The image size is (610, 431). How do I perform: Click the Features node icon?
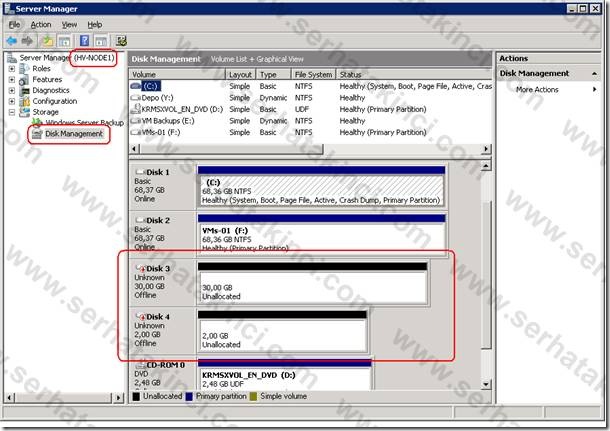24,79
